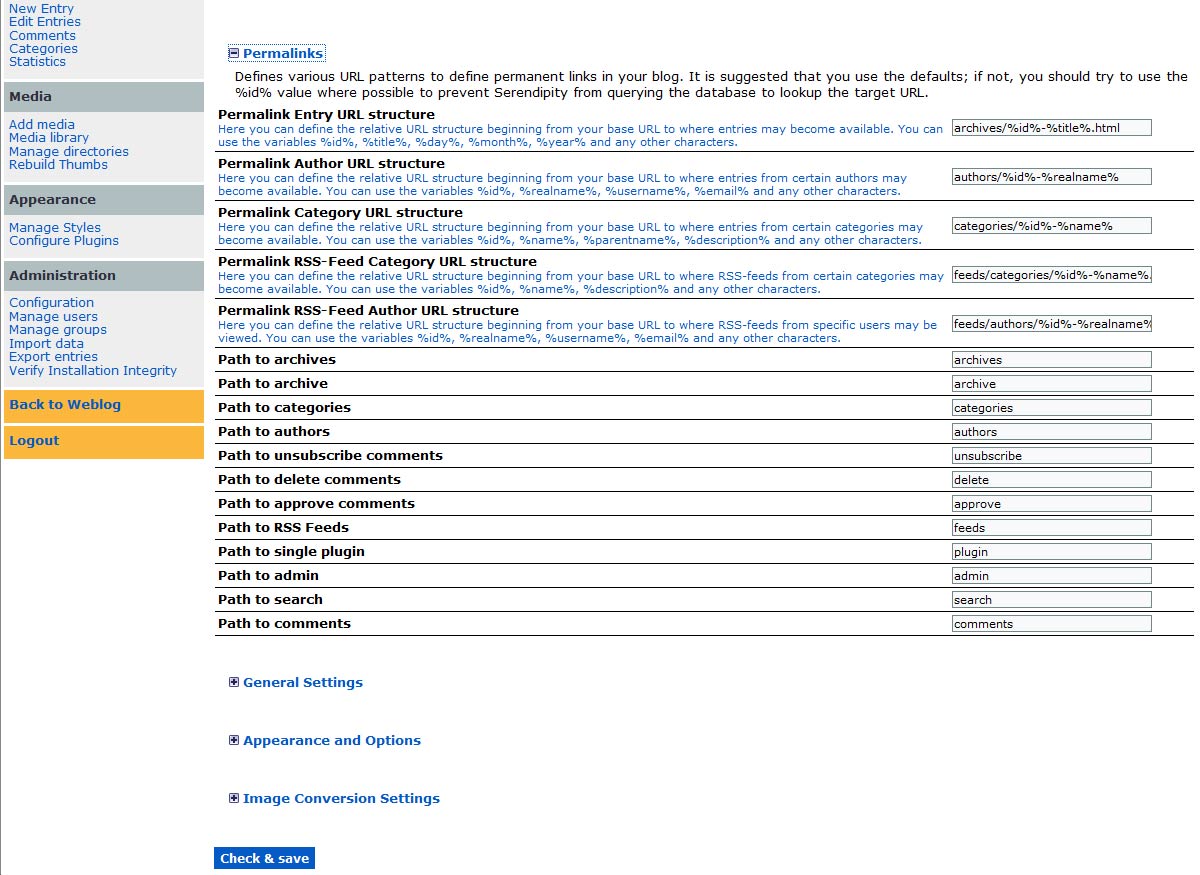
Task: Click the Permalink Entry URL structure field
Action: [1050, 127]
